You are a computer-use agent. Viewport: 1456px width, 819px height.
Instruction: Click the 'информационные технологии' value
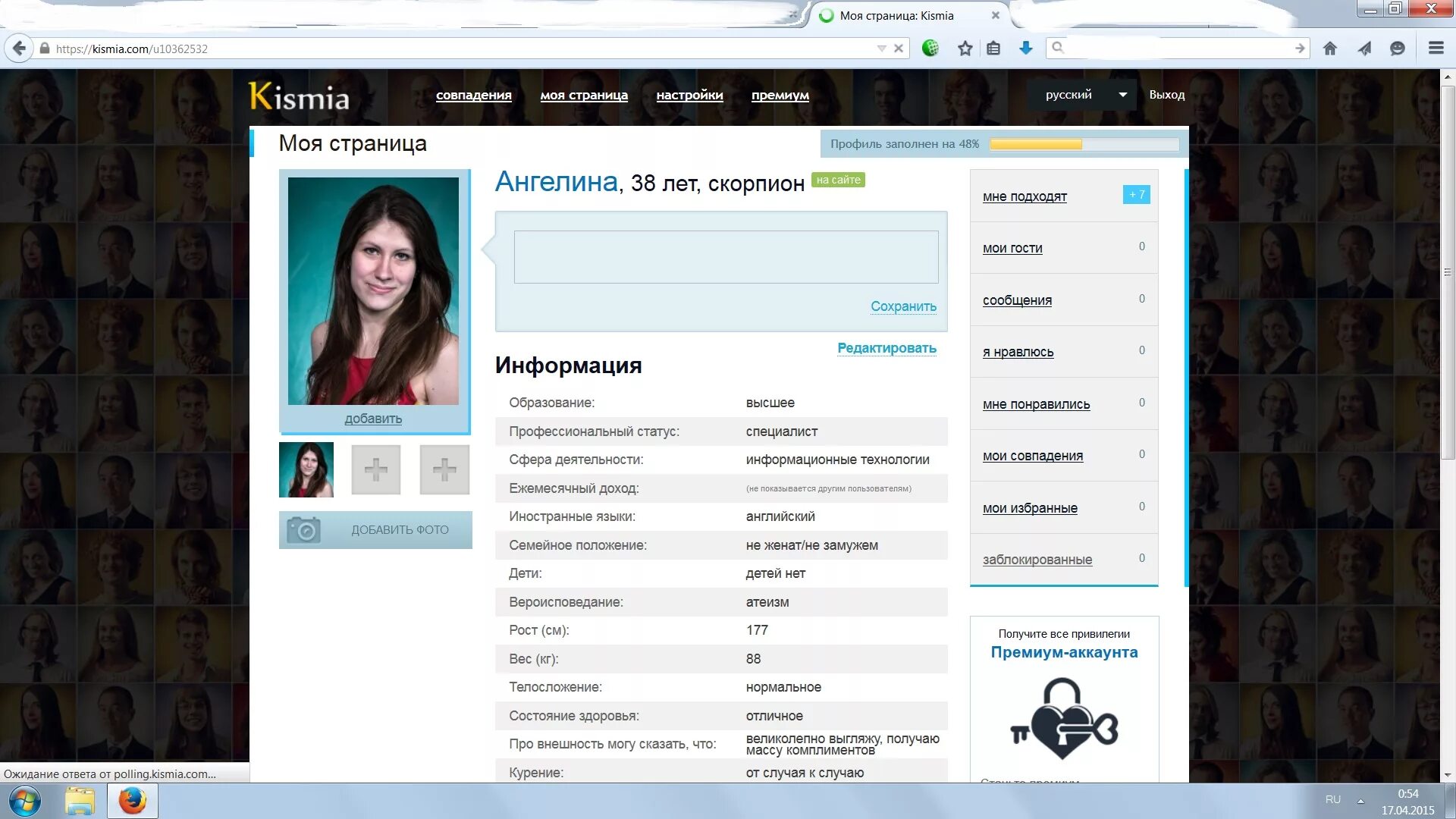(837, 460)
